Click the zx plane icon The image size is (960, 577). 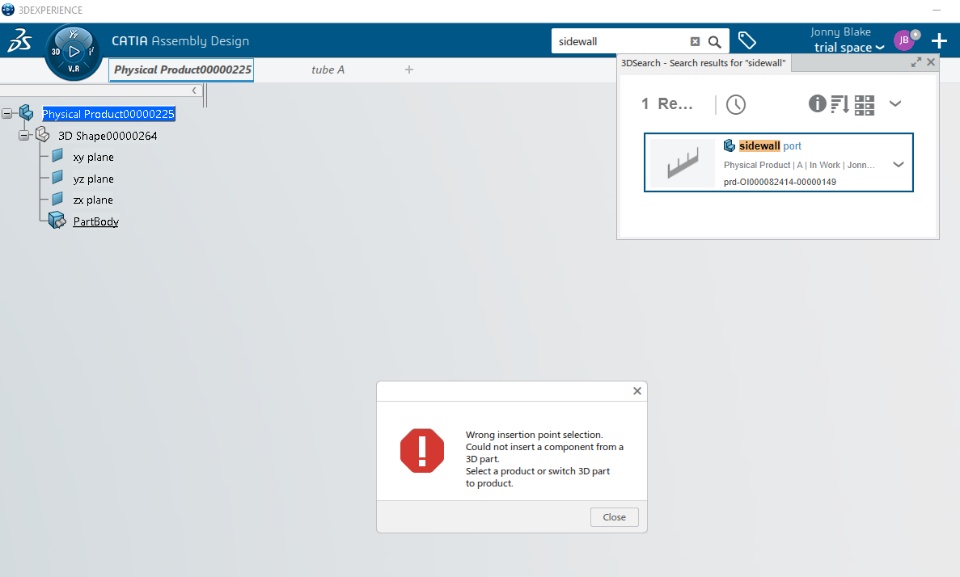[x=57, y=199]
